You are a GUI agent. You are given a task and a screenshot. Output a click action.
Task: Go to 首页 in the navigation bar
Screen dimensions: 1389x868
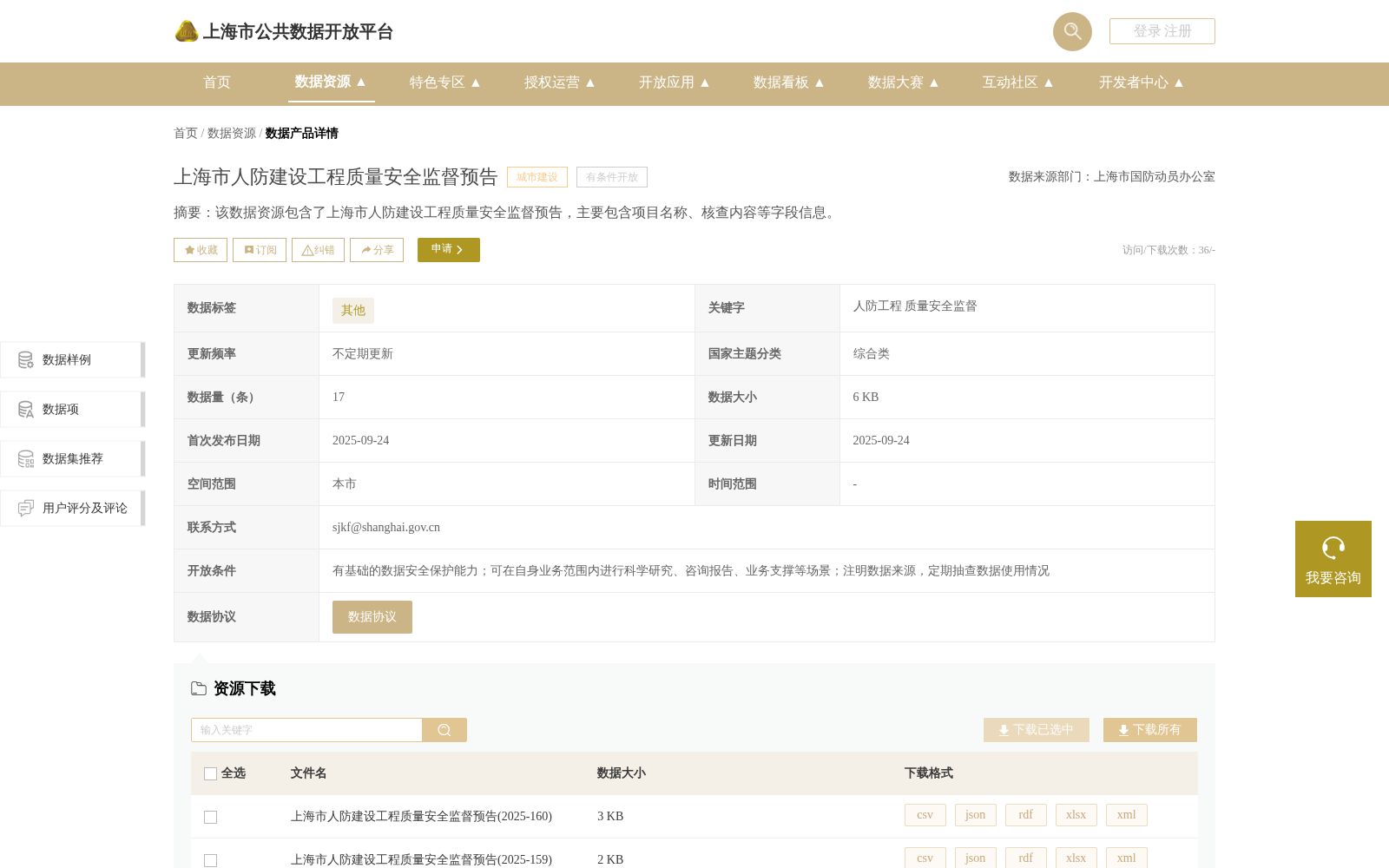[x=217, y=82]
